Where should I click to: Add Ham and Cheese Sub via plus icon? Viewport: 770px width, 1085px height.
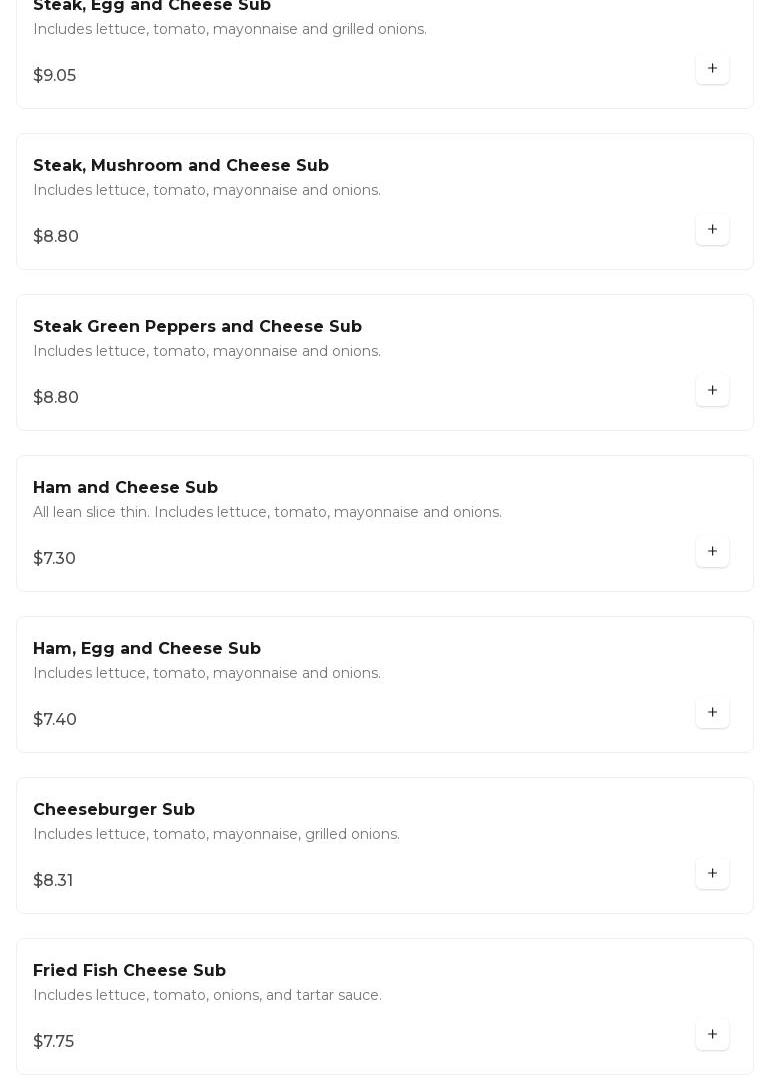712,551
